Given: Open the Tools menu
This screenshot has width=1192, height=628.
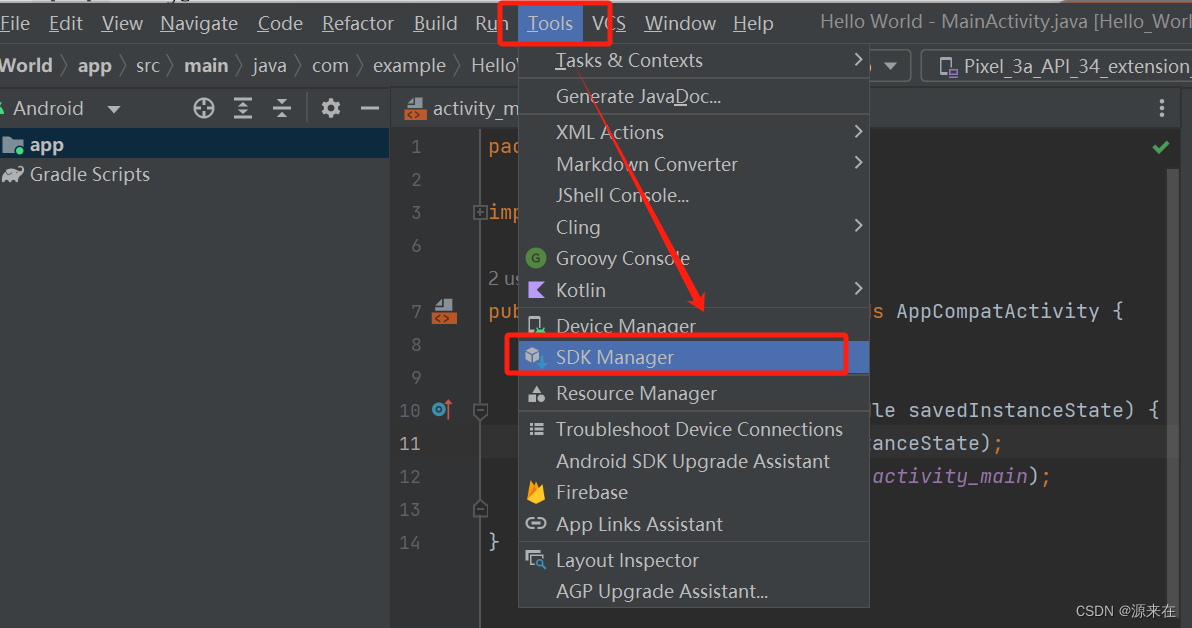Looking at the screenshot, I should coord(550,24).
